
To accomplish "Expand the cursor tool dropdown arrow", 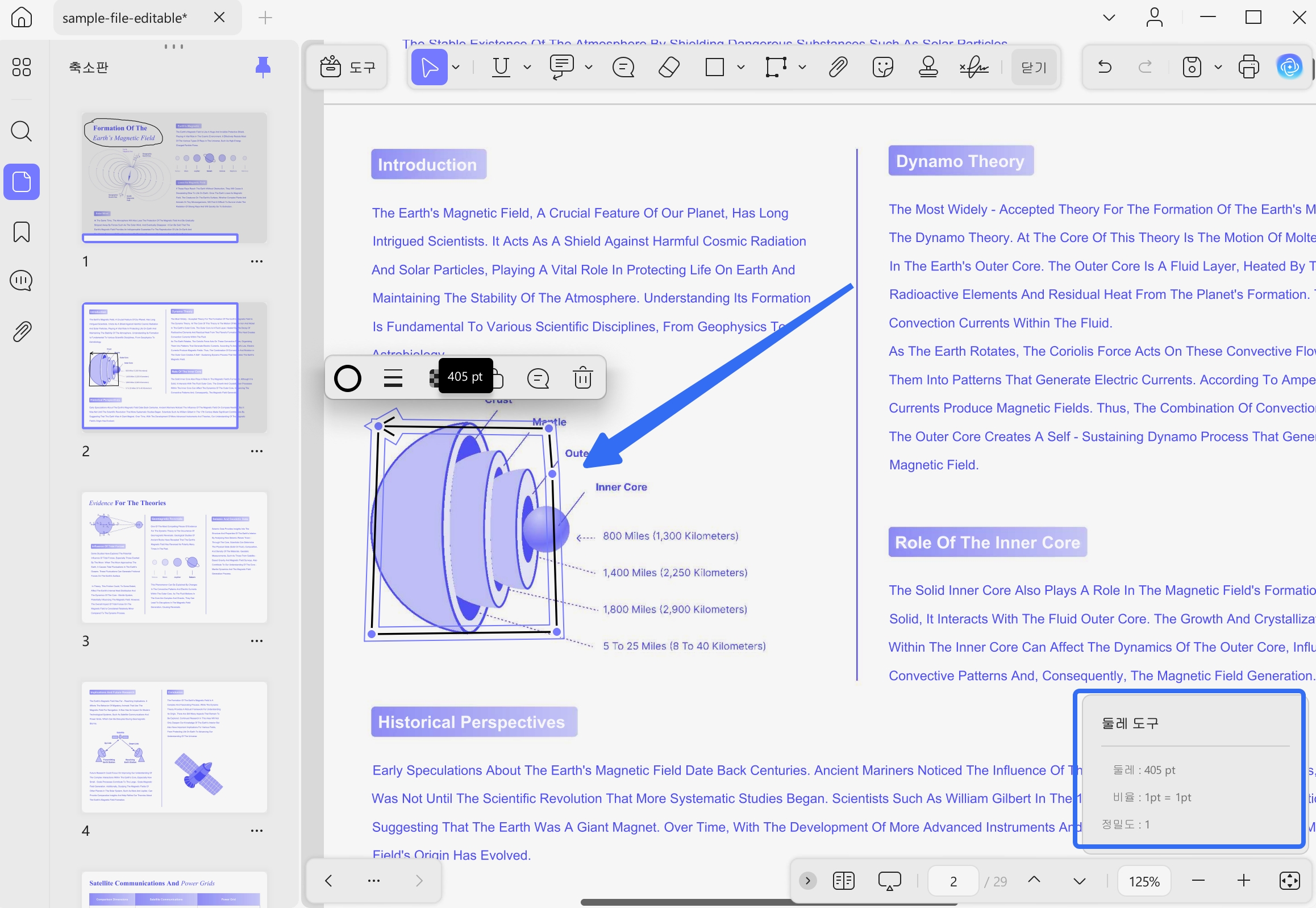I will coord(456,67).
